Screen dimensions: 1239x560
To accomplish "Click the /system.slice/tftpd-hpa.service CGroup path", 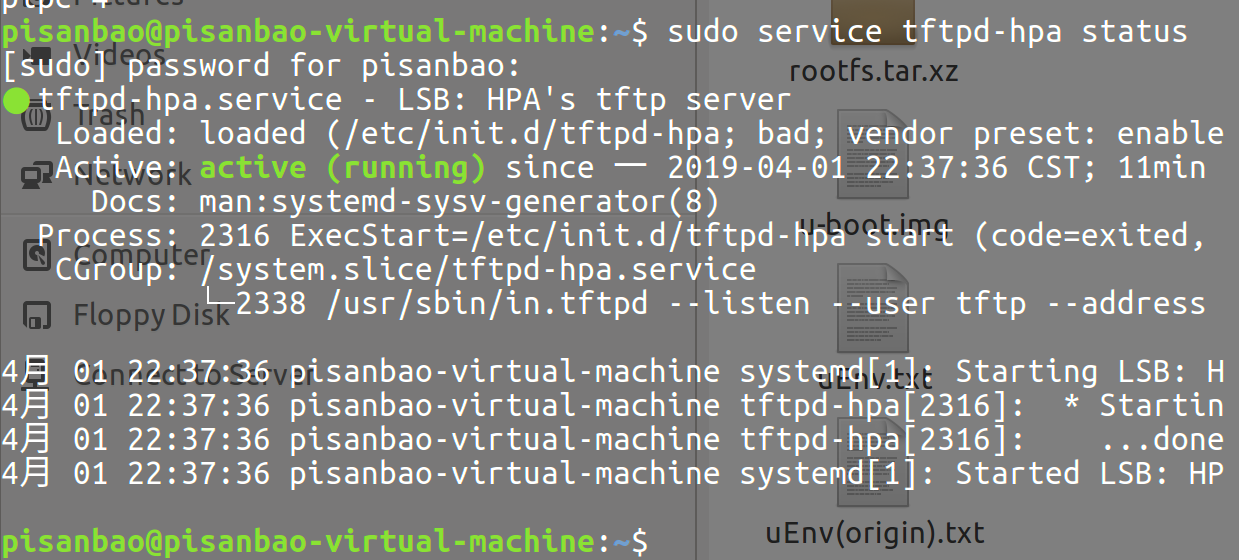I will [478, 270].
